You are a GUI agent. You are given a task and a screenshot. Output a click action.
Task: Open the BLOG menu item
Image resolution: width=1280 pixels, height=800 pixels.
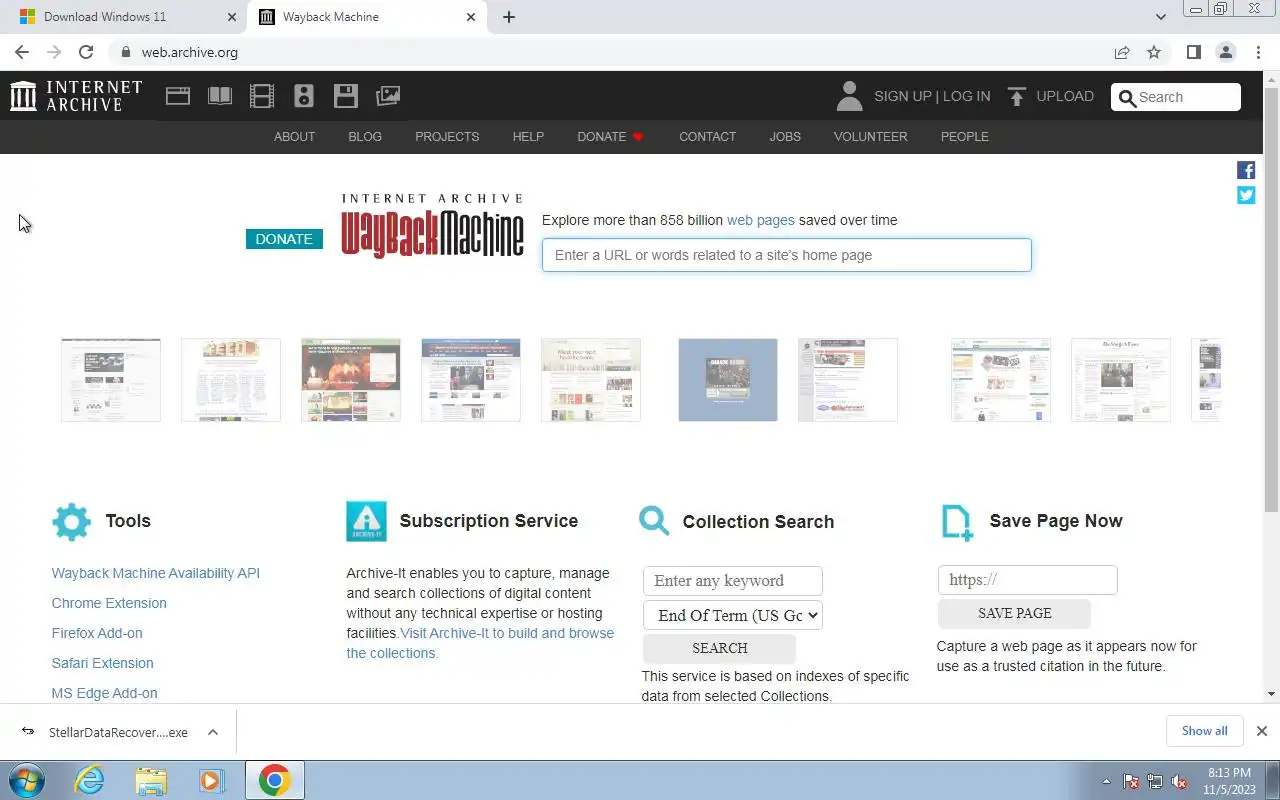point(365,136)
